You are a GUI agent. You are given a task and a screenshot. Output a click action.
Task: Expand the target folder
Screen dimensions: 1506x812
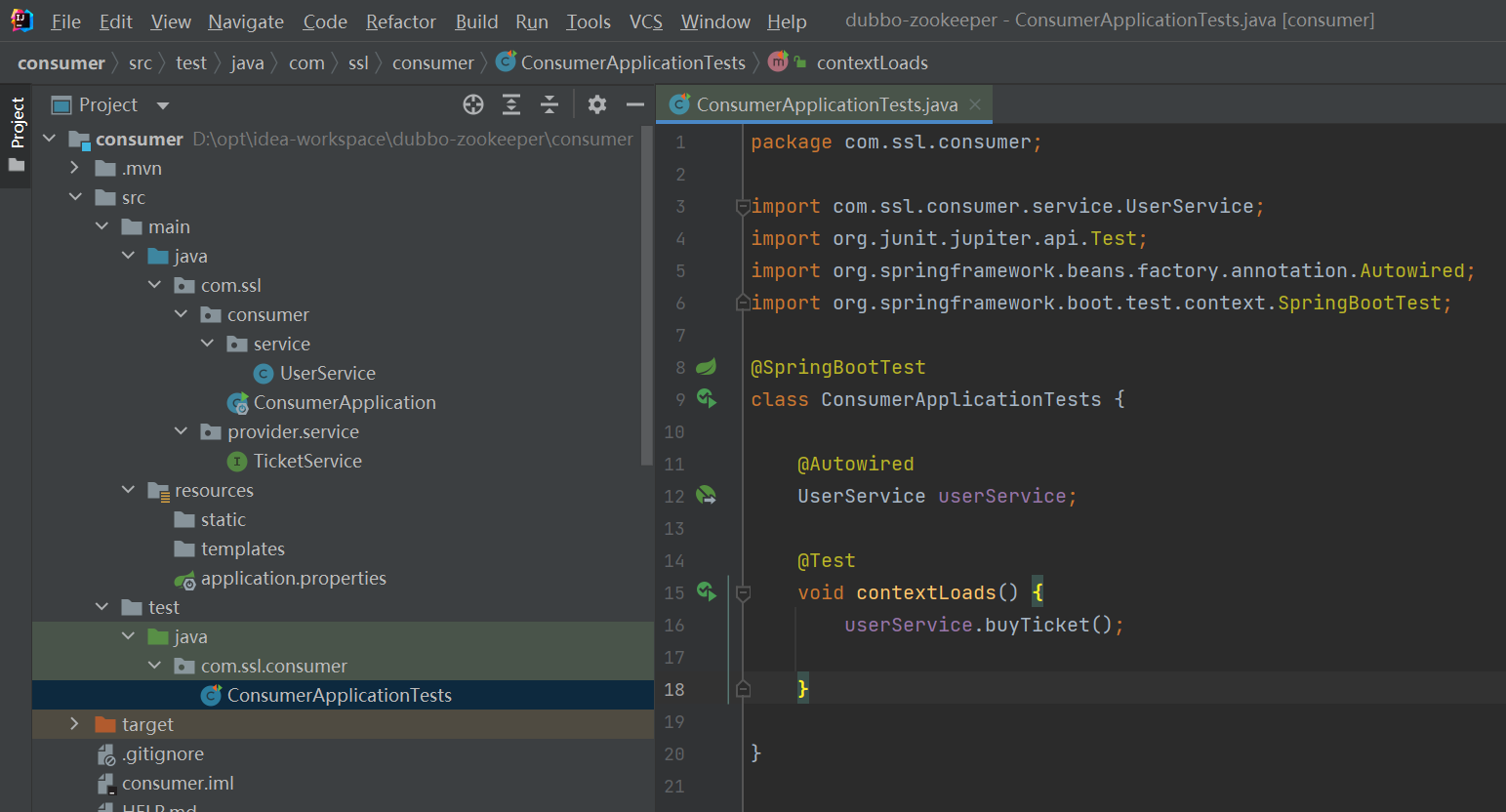coord(75,724)
